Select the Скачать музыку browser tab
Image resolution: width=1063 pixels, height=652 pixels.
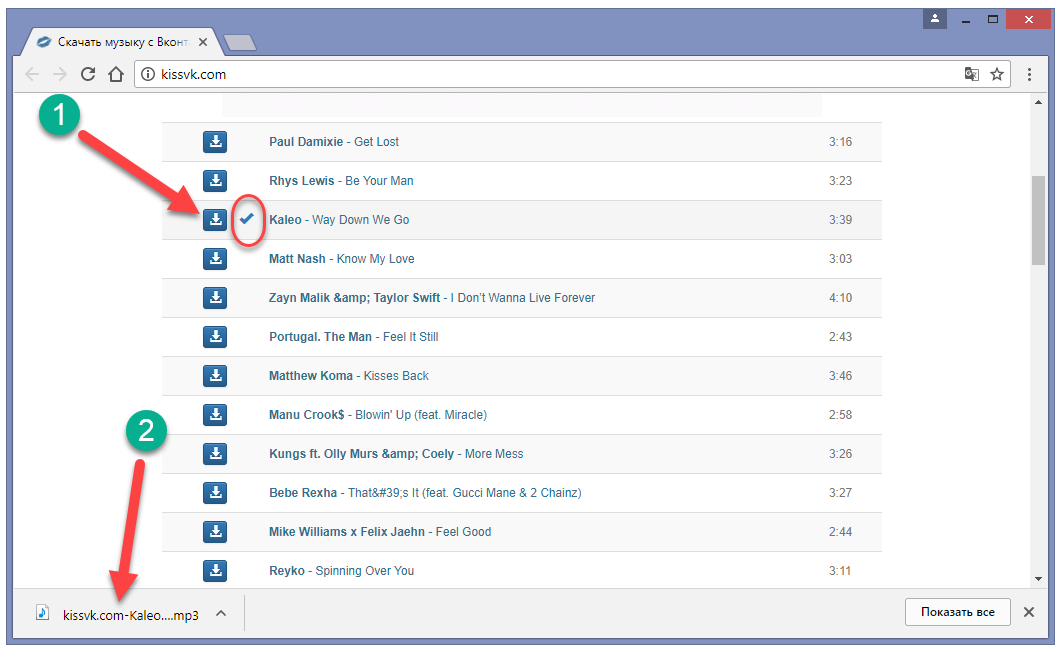point(122,42)
